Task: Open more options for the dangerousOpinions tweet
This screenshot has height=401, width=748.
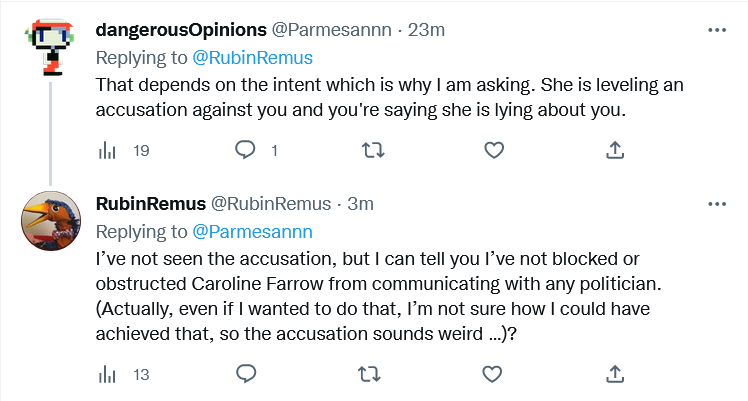Action: [717, 30]
